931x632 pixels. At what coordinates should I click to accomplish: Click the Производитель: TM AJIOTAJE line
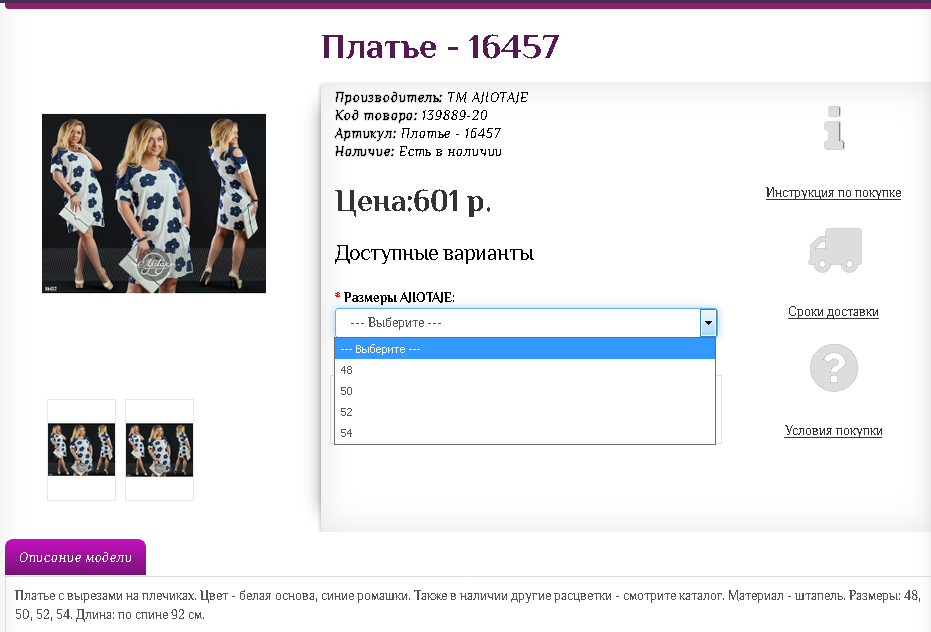[x=432, y=97]
